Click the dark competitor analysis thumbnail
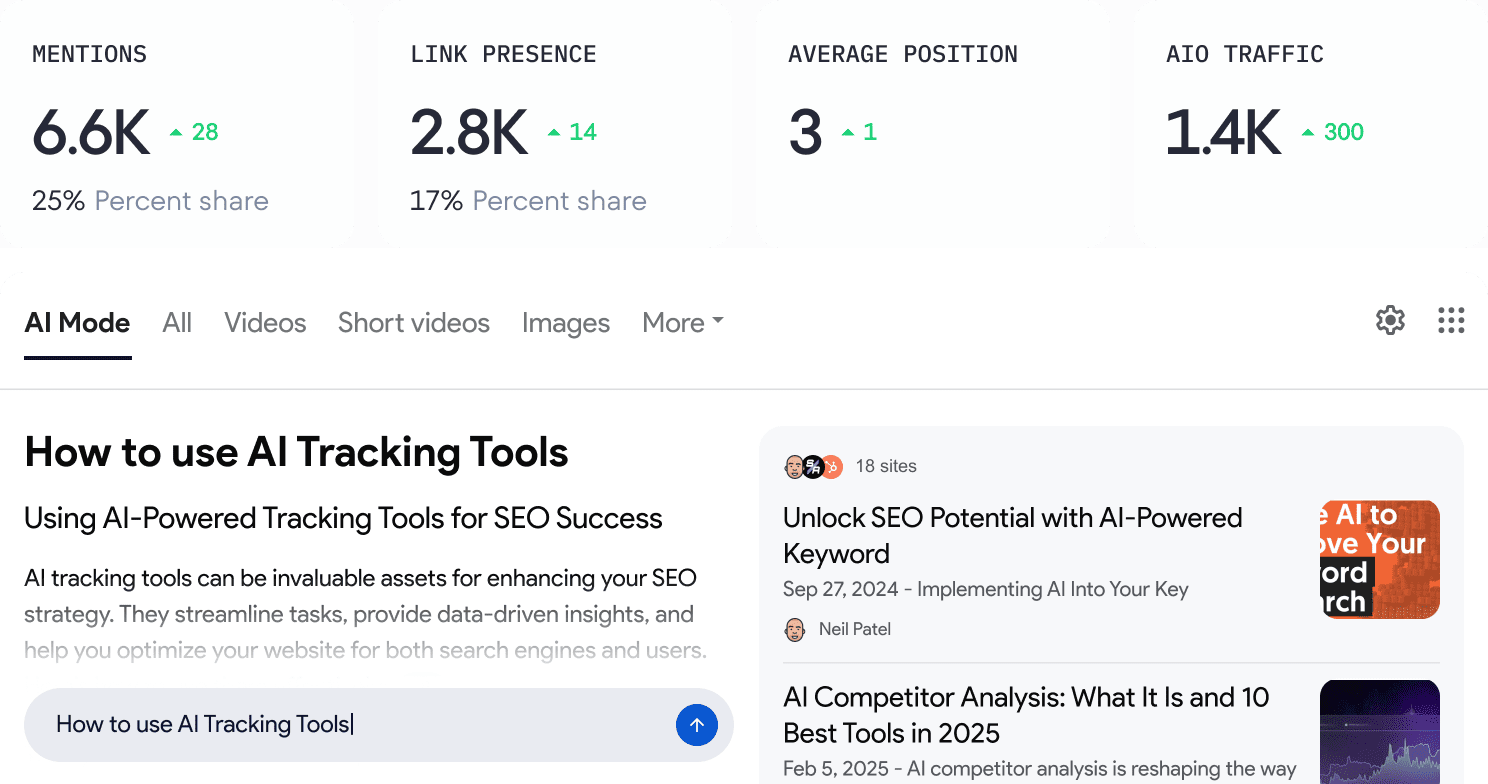This screenshot has width=1488, height=784. (1380, 732)
